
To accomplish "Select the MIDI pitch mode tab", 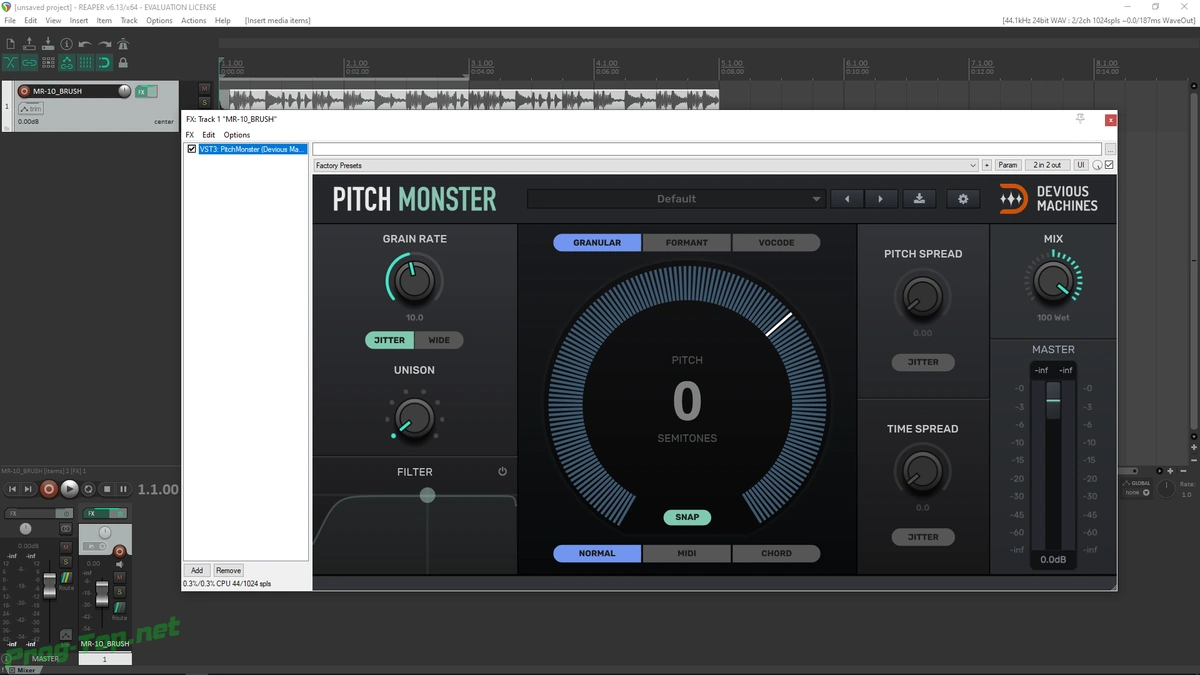I will tap(687, 553).
